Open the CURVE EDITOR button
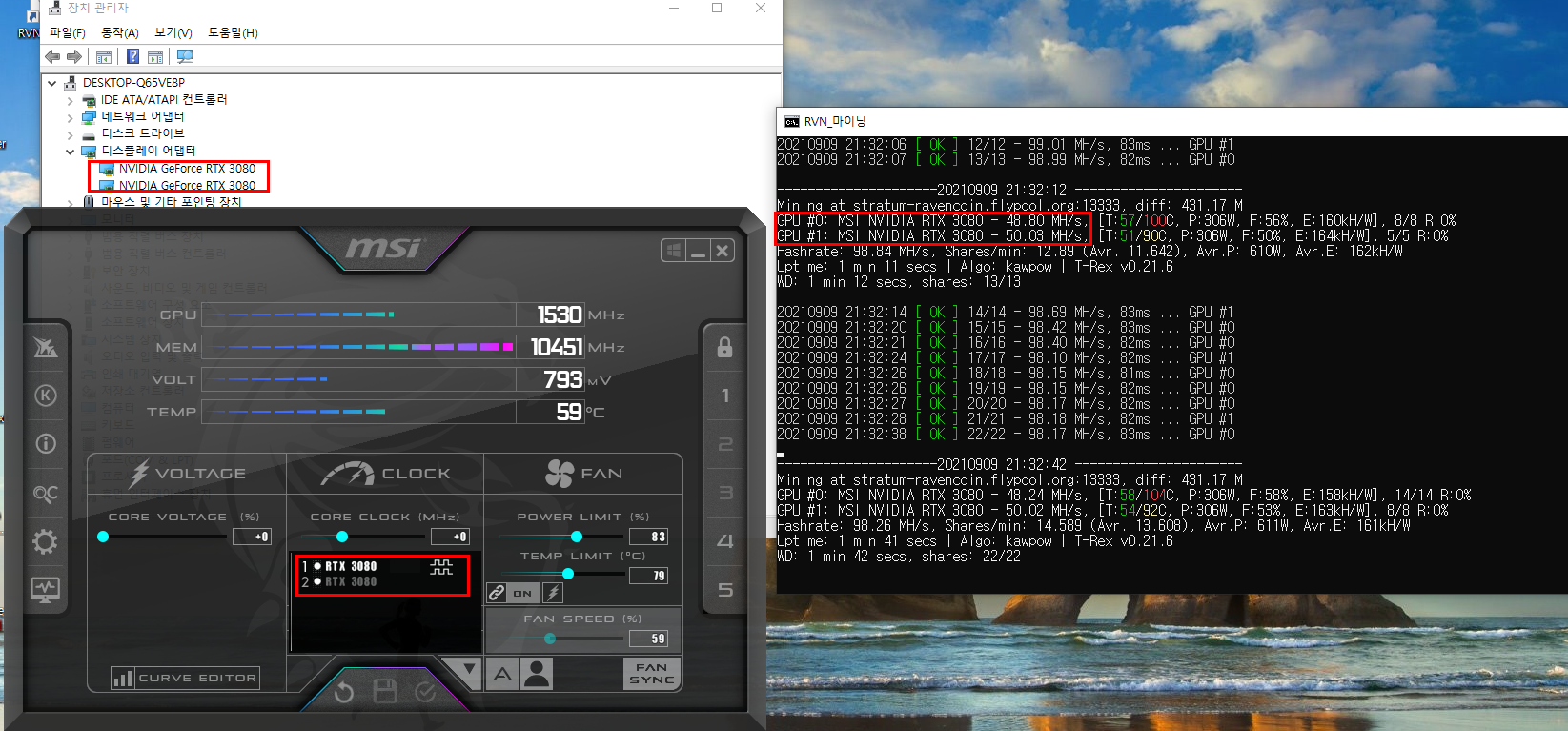Viewport: 1568px width, 731px height. click(185, 678)
